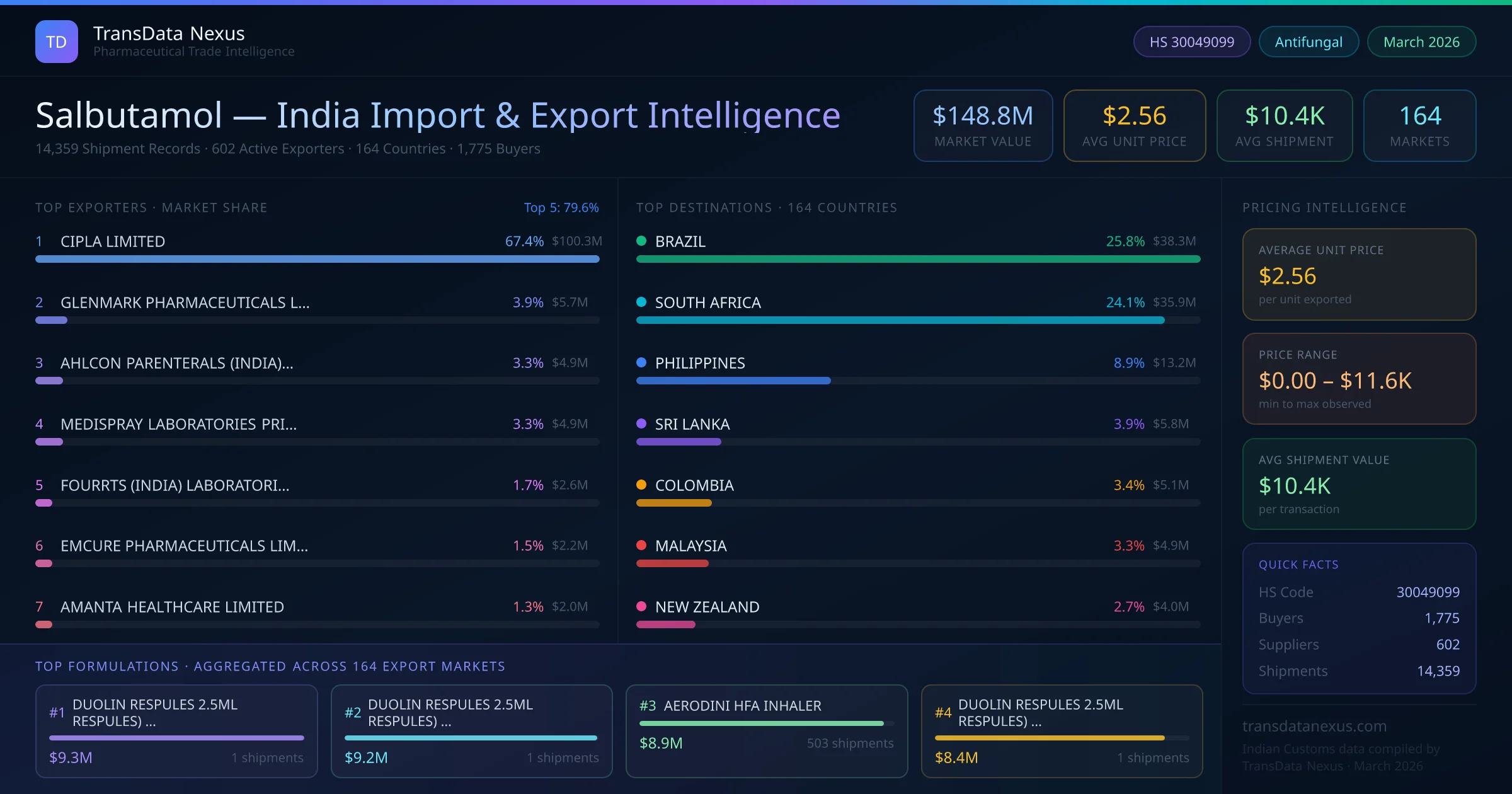Open the $148.8M Market Value card
The height and width of the screenshot is (794, 1512).
coord(983,125)
